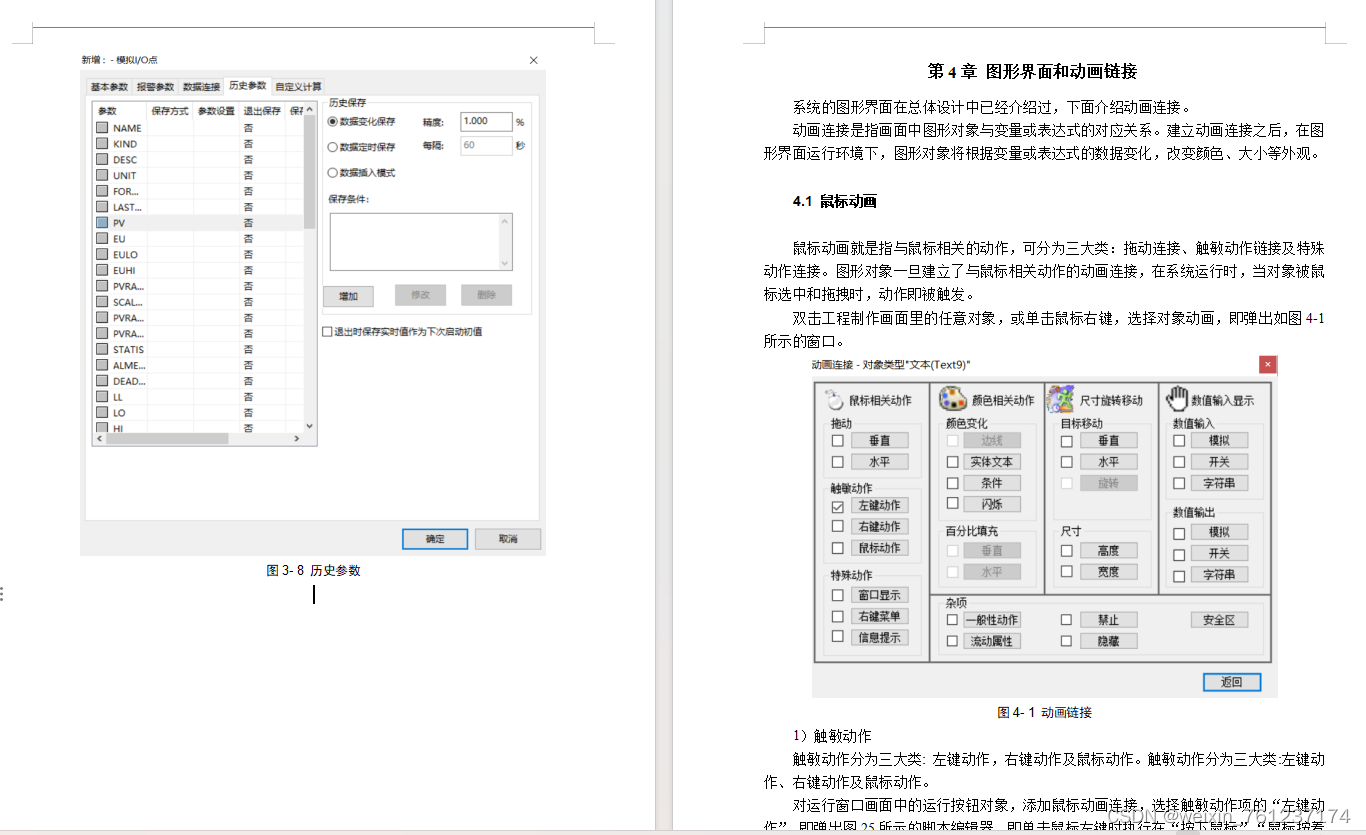The height and width of the screenshot is (835, 1366).
Task: Click the parameter list vertical scrollbar thumb
Action: coord(309,174)
